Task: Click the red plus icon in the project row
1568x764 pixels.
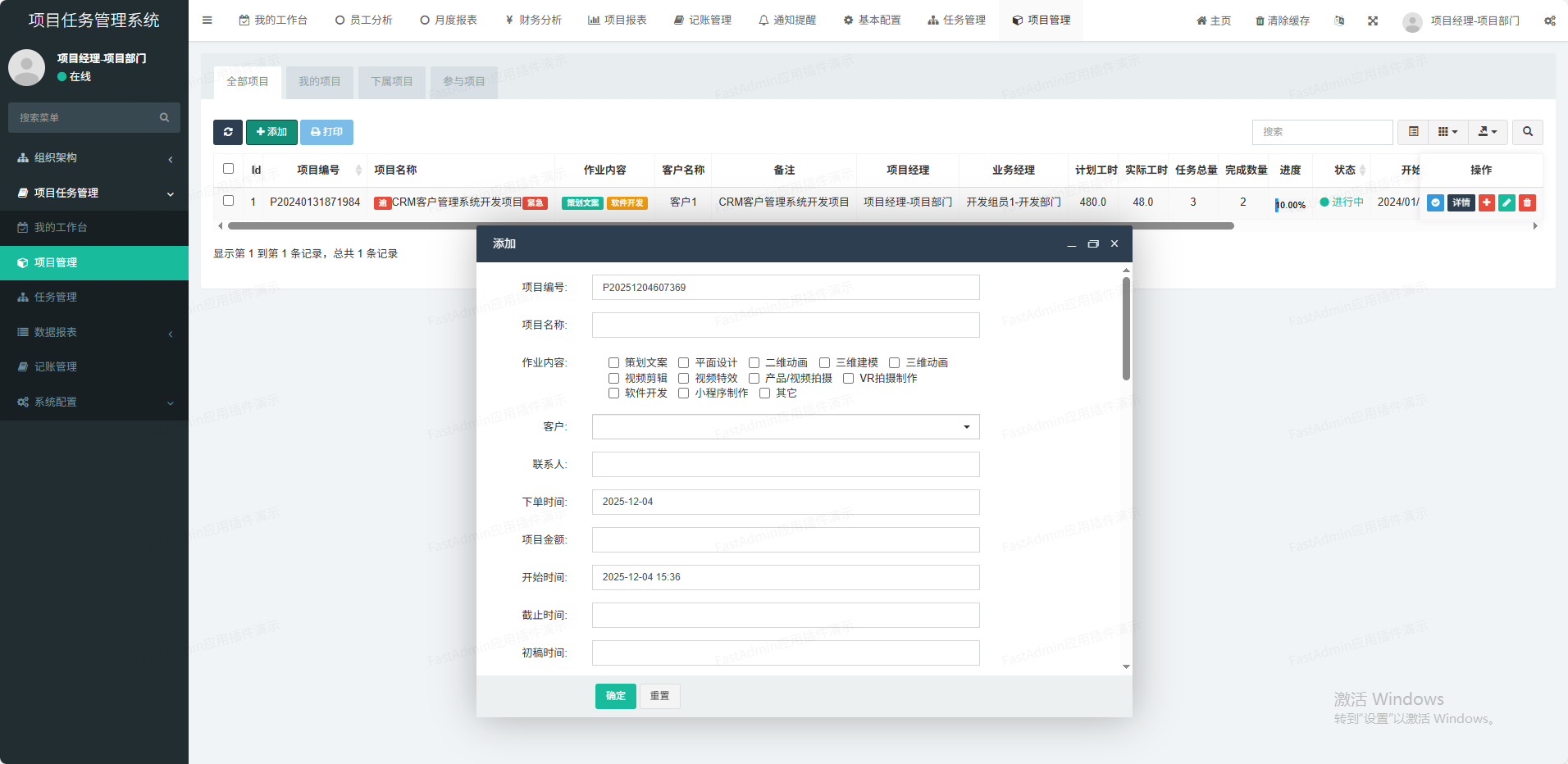Action: (1487, 202)
